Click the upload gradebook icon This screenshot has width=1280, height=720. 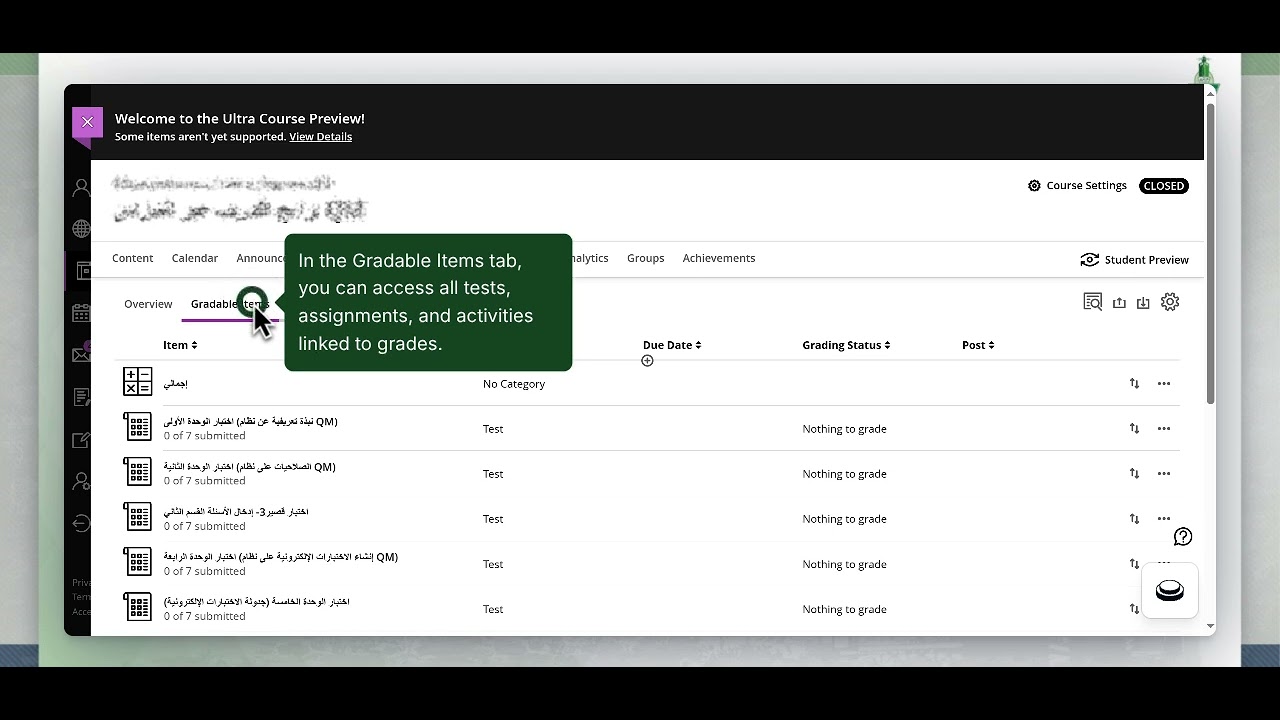click(1119, 303)
